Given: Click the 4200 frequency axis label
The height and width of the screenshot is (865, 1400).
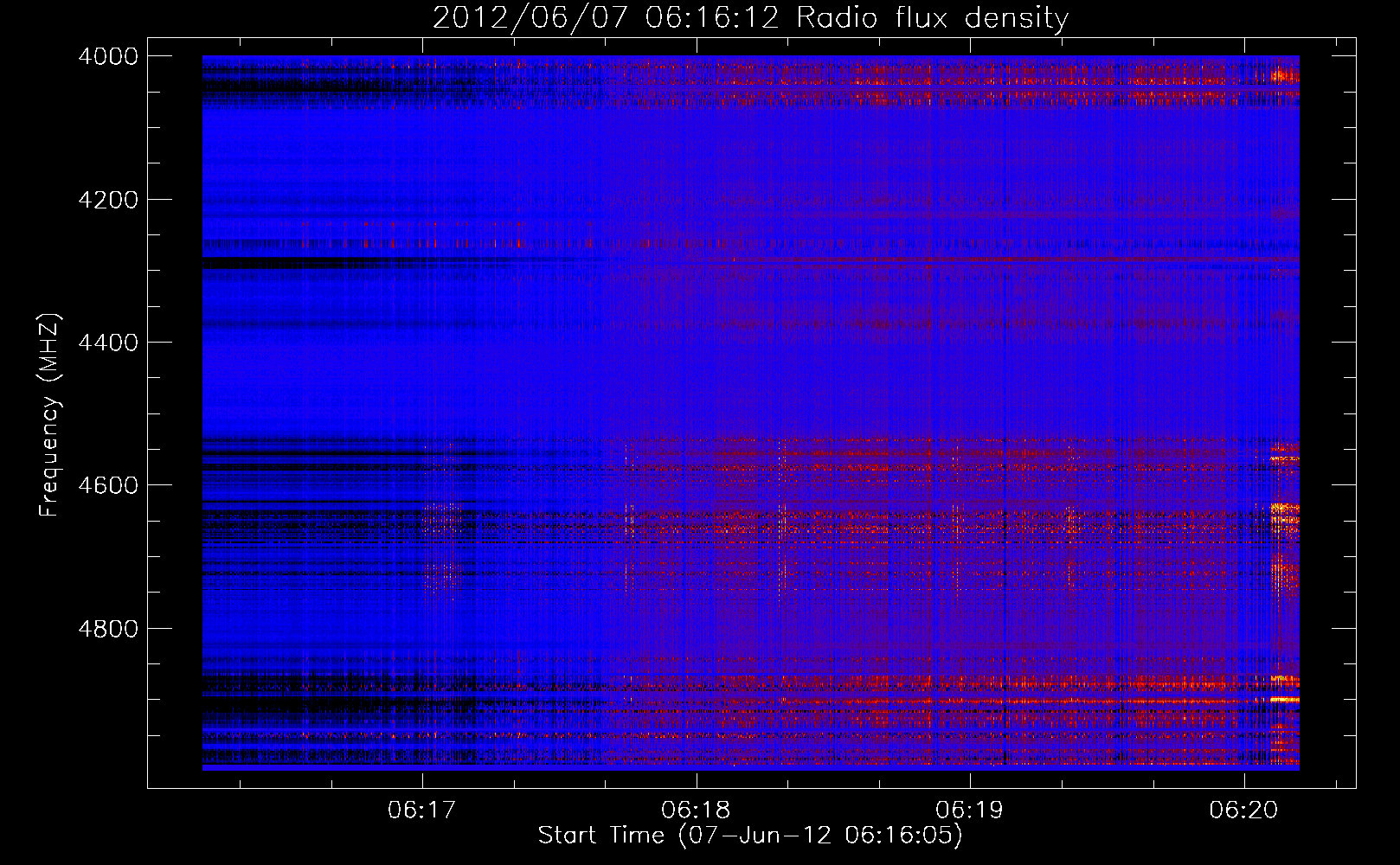Looking at the screenshot, I should (107, 200).
